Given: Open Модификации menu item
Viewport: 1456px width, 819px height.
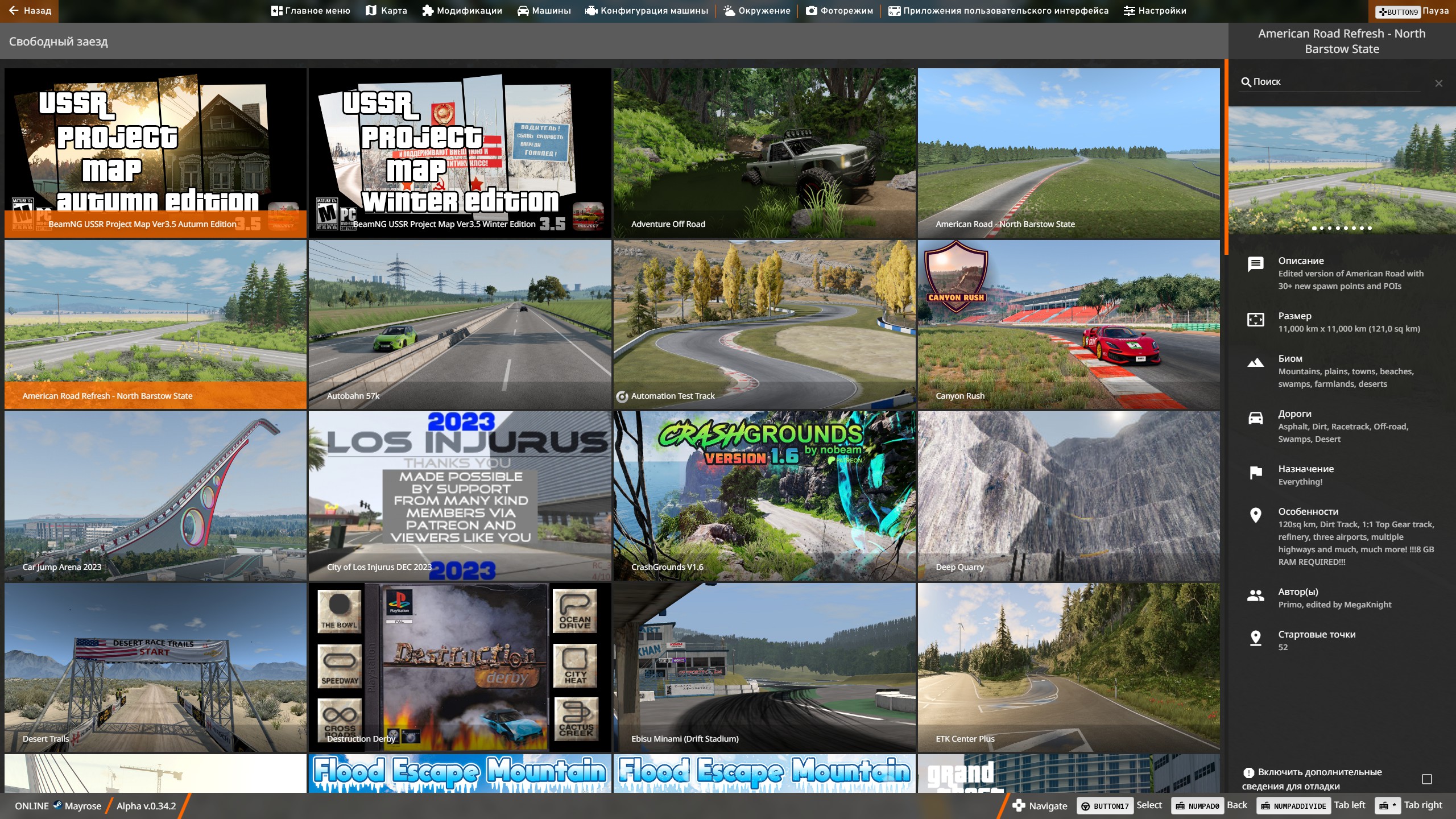Looking at the screenshot, I should [x=462, y=11].
